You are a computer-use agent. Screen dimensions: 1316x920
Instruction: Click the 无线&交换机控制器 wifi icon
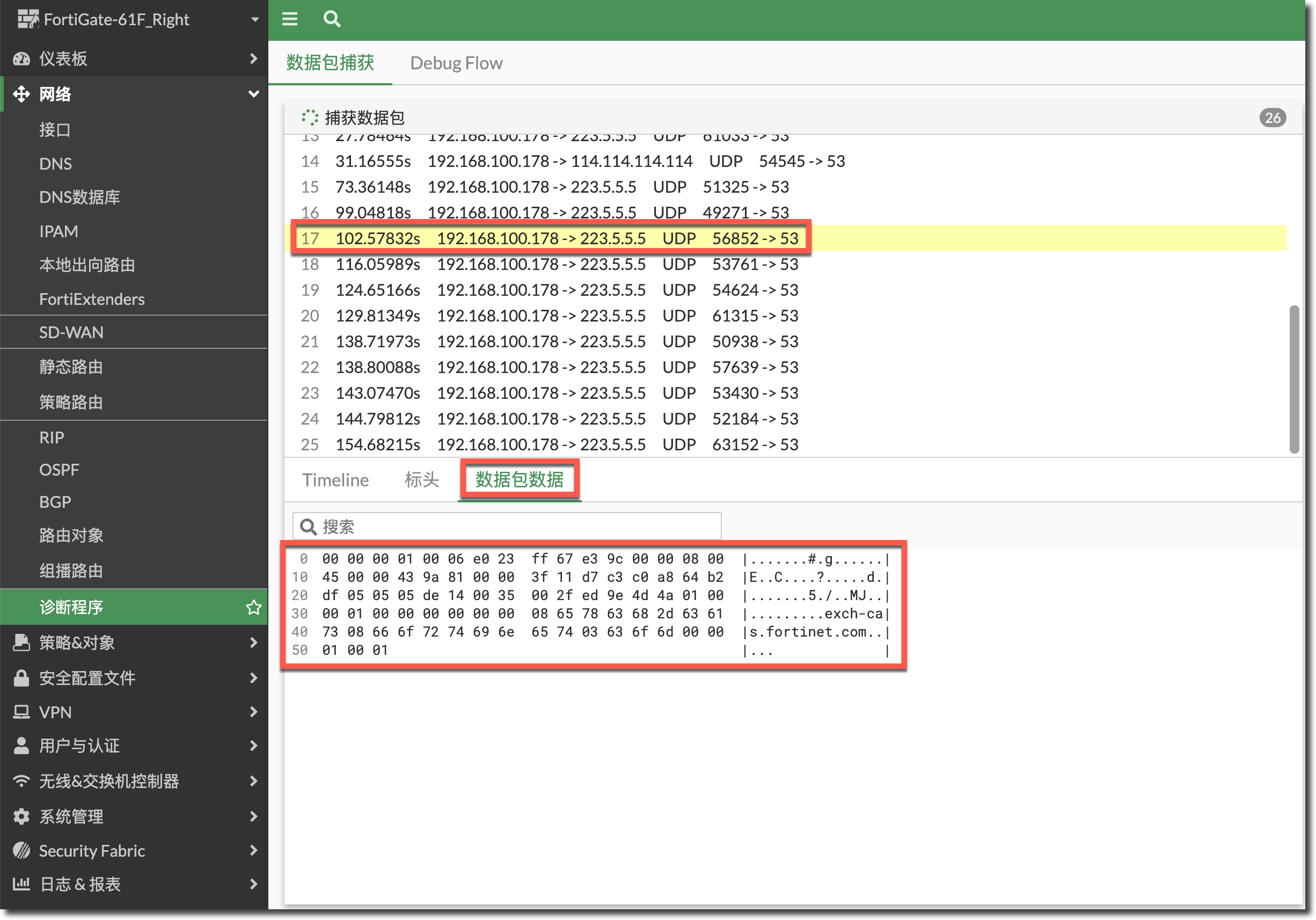[x=22, y=782]
